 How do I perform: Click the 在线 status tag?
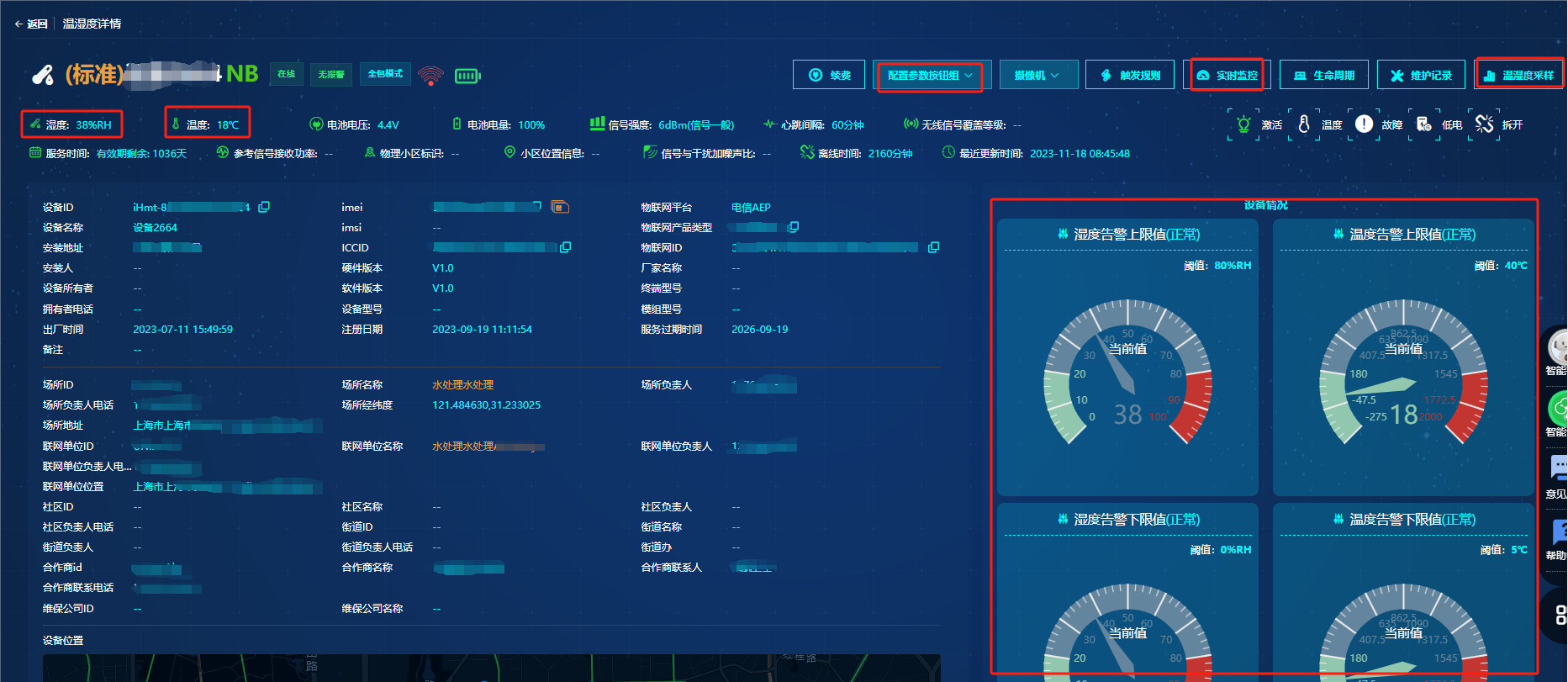click(287, 74)
